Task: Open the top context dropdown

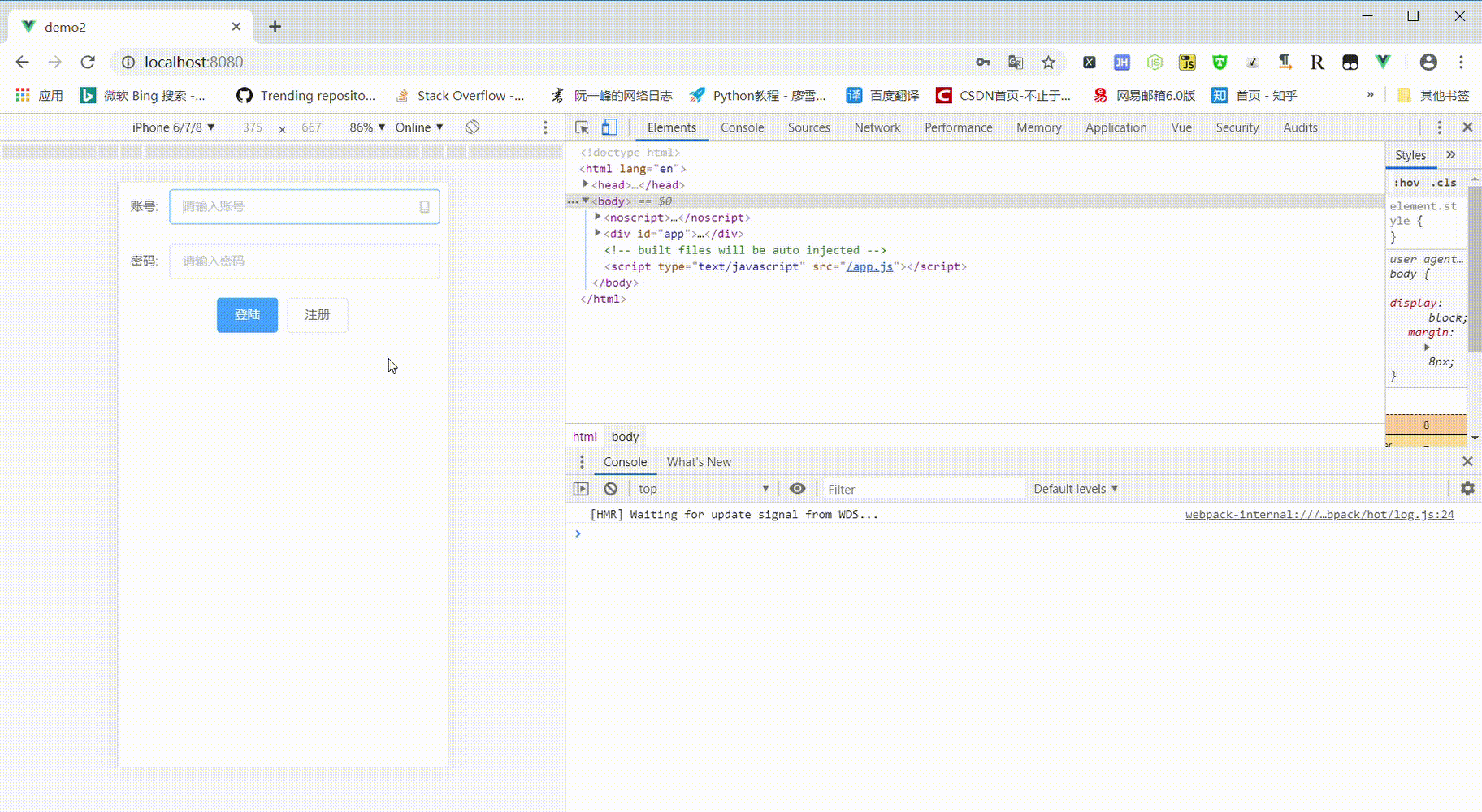Action: tap(703, 489)
